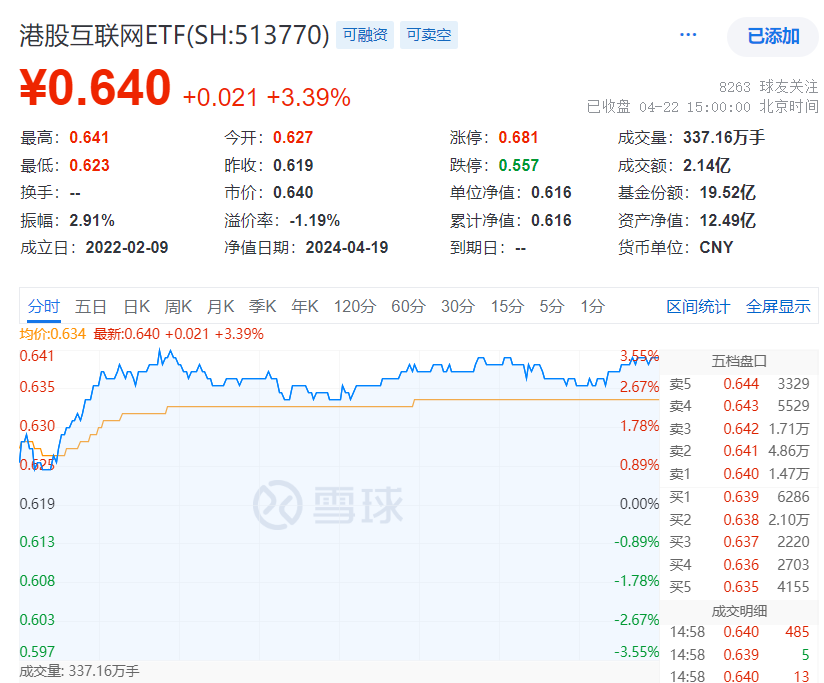Click the 全屏显示 link

pos(778,307)
